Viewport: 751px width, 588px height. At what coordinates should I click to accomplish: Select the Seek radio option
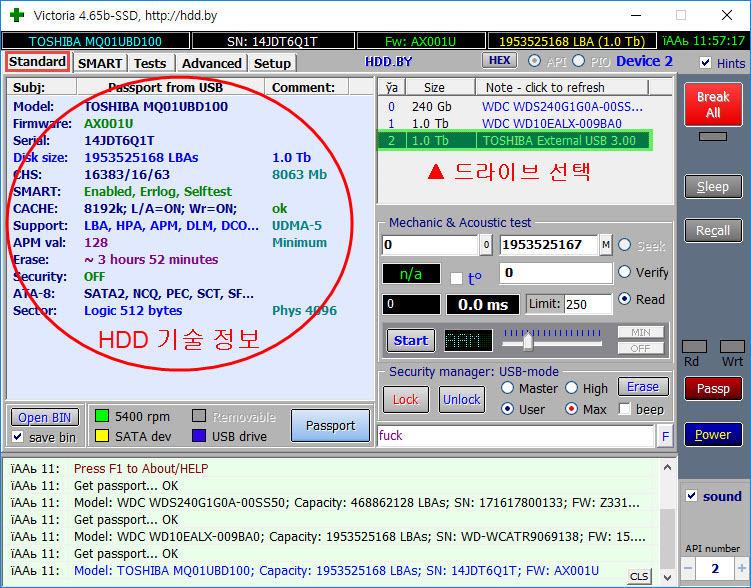click(x=625, y=245)
